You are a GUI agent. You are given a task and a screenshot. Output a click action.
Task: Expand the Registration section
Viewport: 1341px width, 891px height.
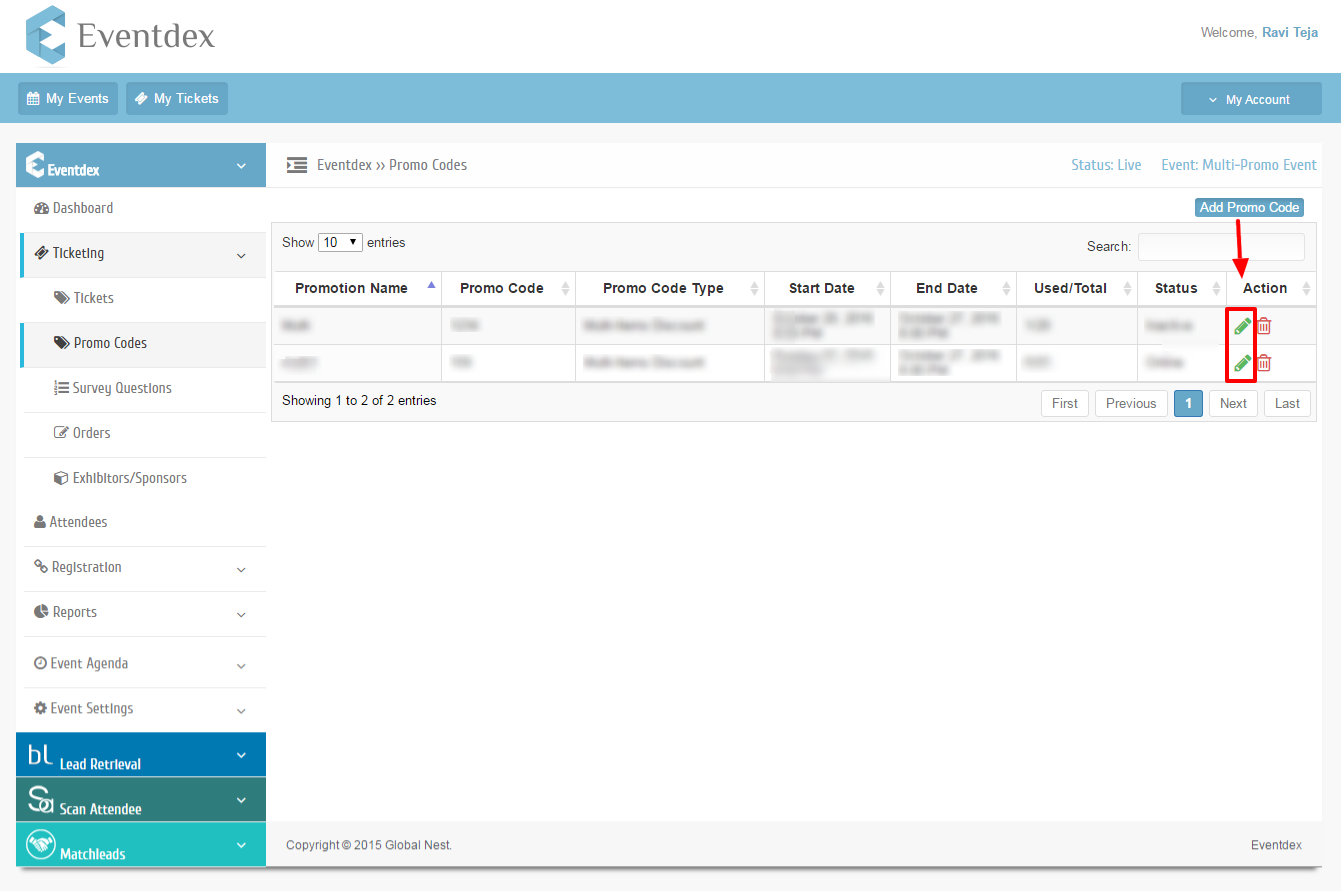241,570
